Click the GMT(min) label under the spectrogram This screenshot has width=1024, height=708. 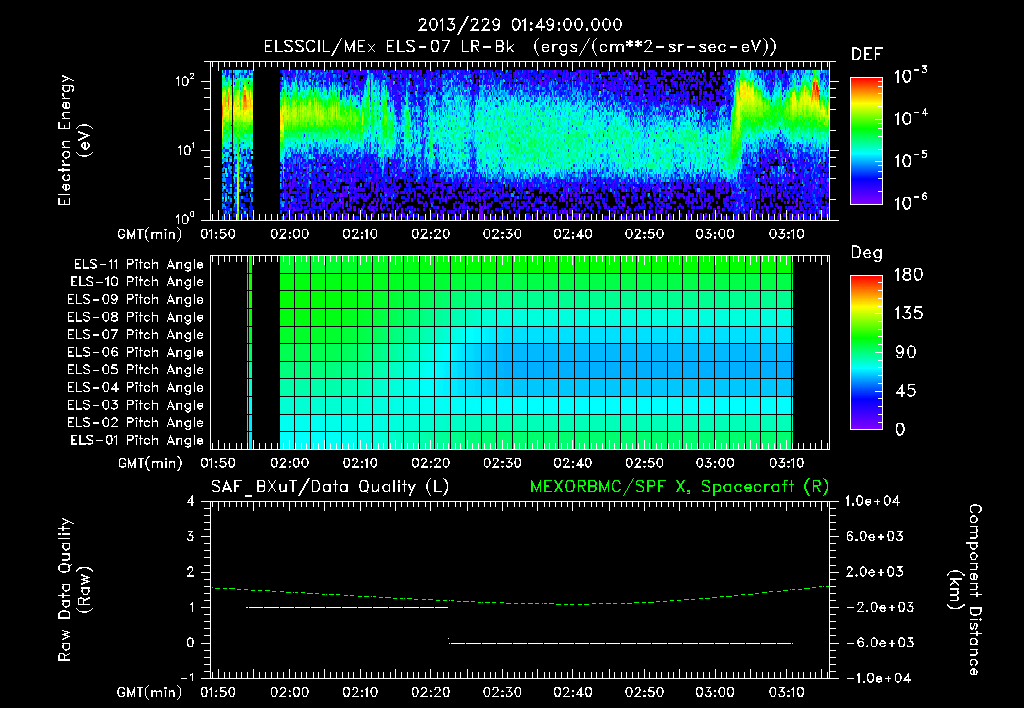pyautogui.click(x=150, y=234)
